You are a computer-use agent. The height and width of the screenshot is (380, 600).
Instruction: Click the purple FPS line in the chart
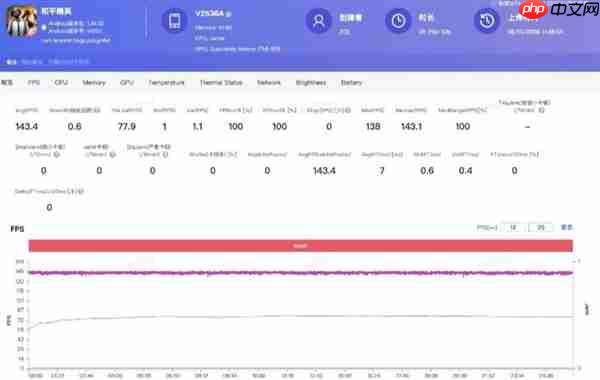point(301,273)
